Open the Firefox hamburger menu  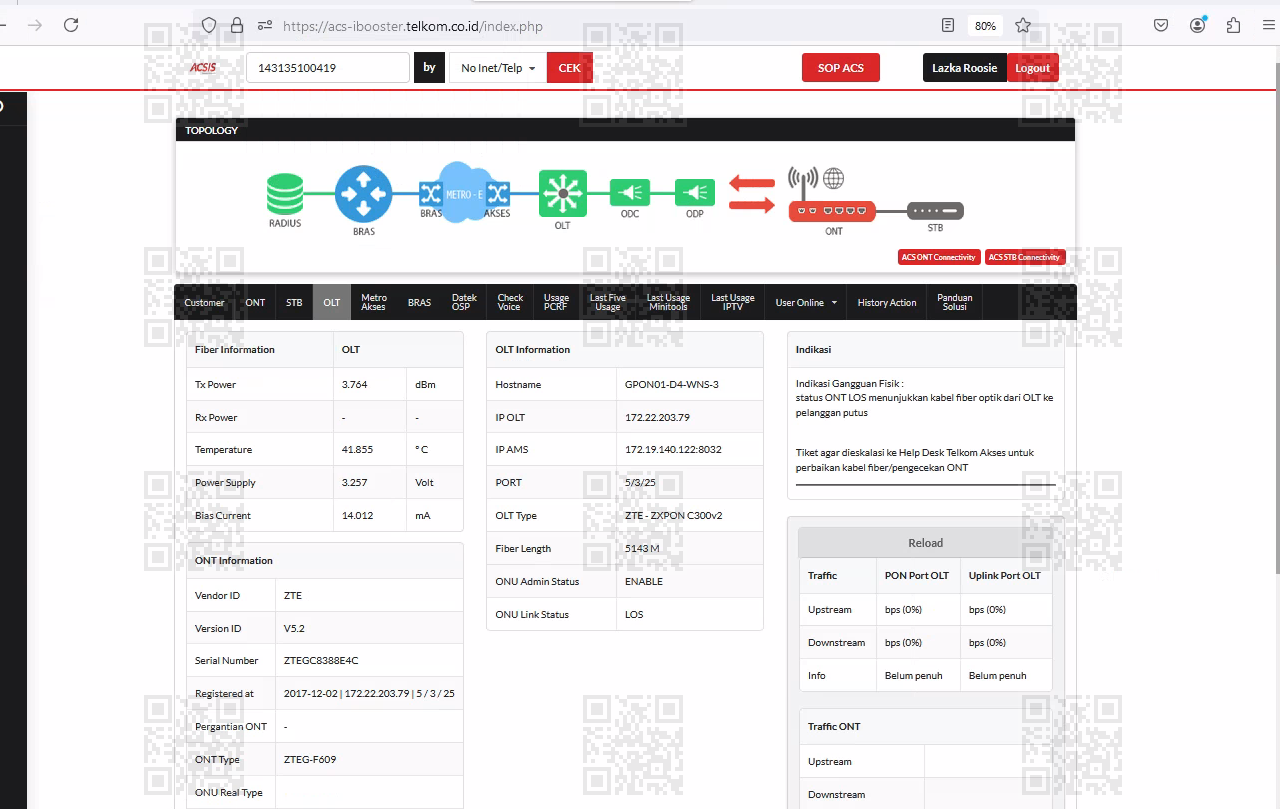coord(1268,25)
